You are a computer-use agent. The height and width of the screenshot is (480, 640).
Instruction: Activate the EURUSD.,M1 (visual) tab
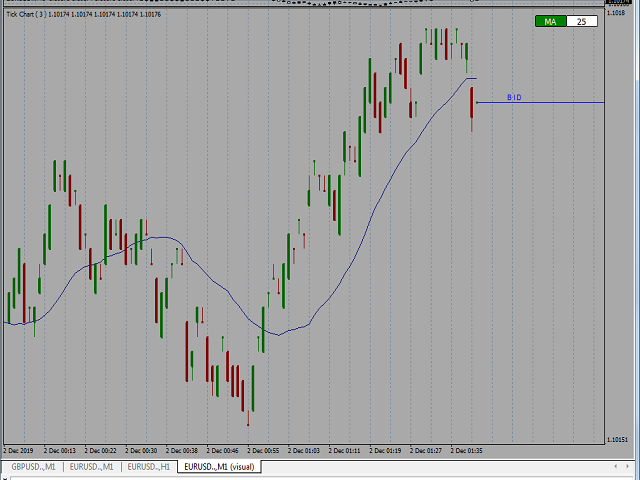coord(219,467)
